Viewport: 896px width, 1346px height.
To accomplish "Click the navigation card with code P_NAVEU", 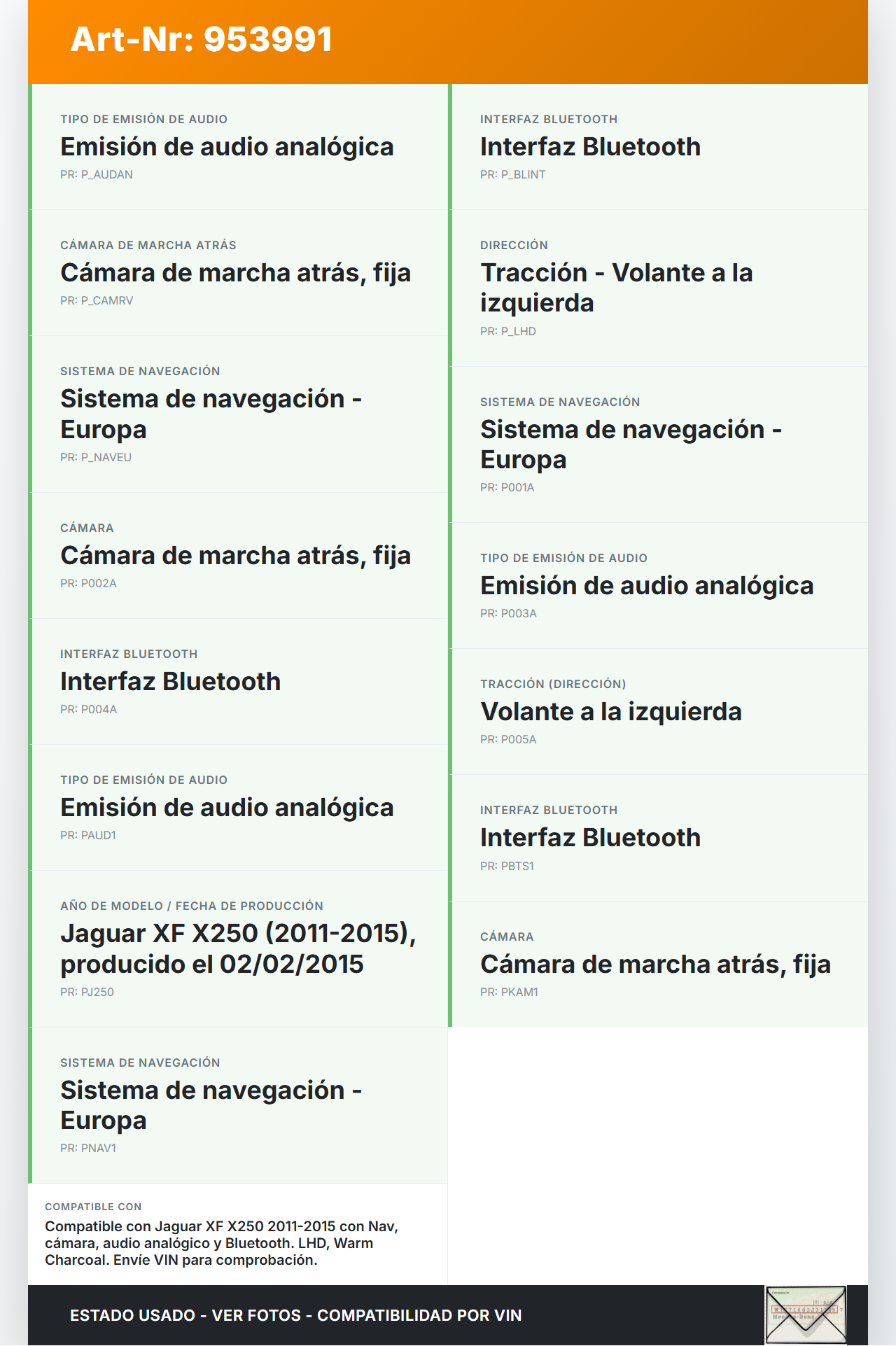I will click(x=238, y=414).
